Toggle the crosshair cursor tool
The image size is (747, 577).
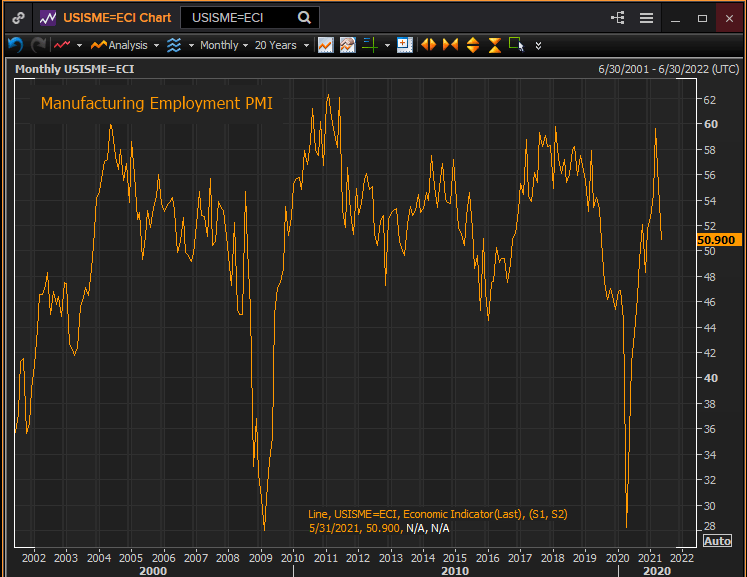[369, 45]
